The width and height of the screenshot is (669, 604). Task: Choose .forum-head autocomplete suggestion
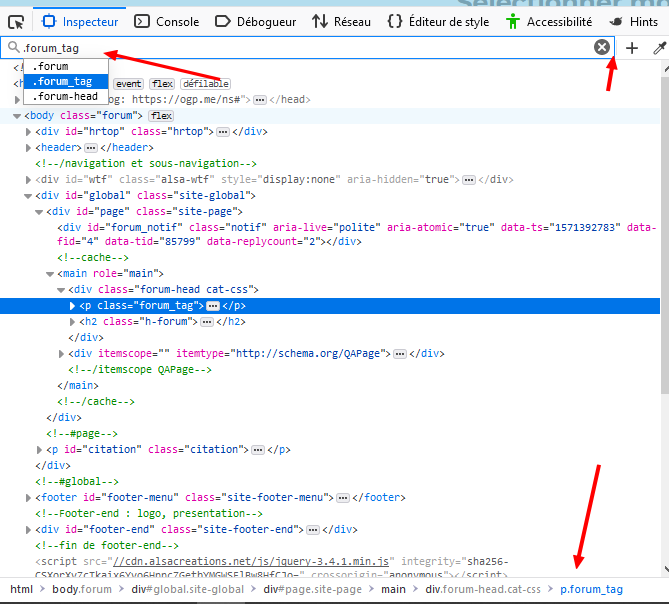click(x=66, y=96)
